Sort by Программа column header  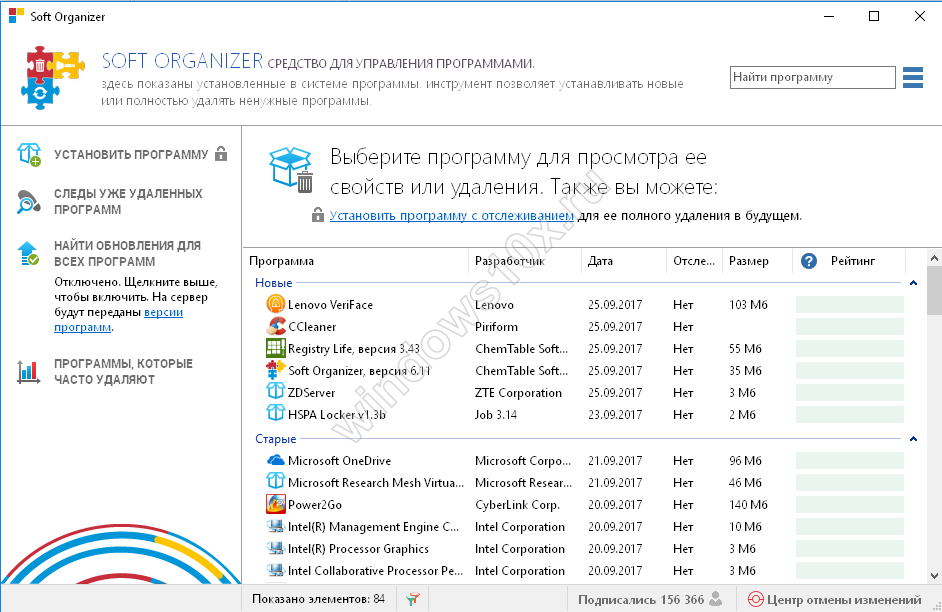(282, 261)
